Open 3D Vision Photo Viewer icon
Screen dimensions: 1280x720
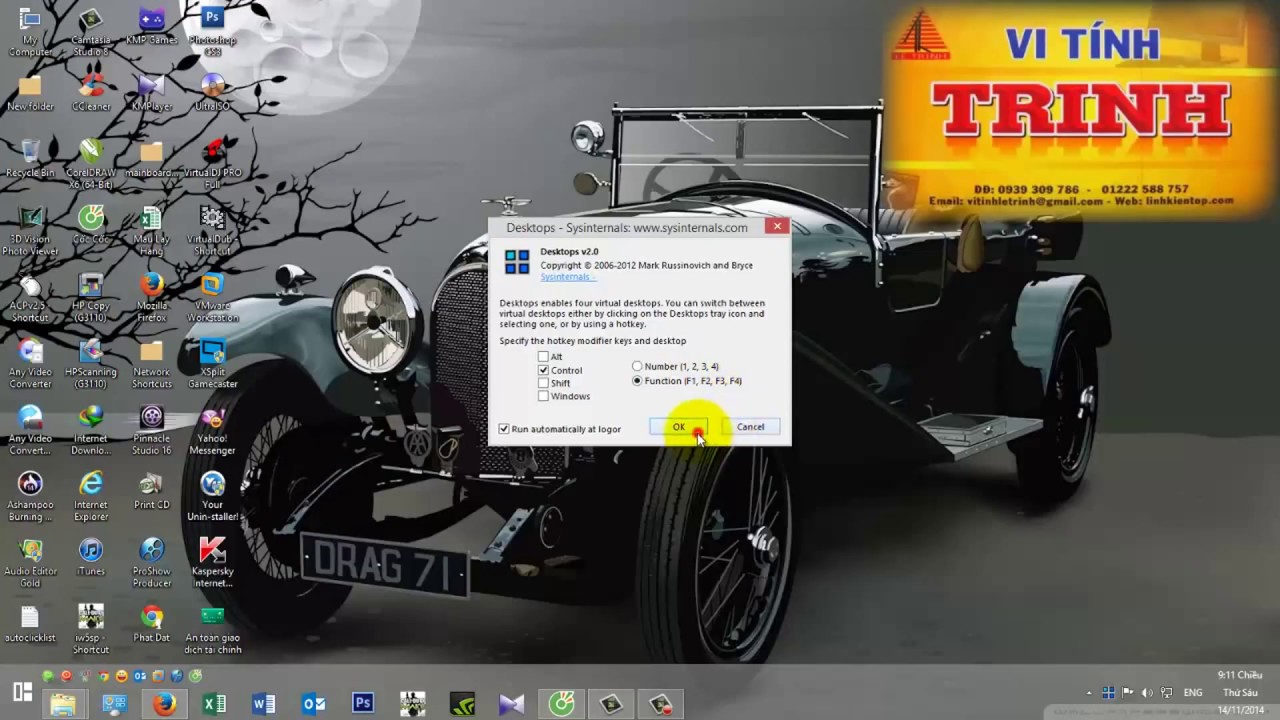(x=30, y=230)
